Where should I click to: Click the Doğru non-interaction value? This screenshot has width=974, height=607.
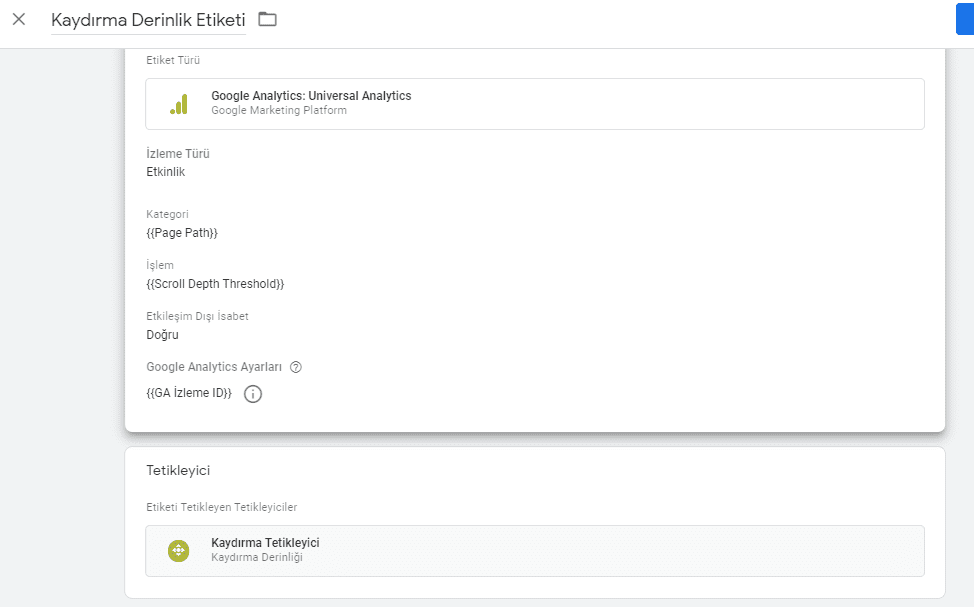pos(163,335)
